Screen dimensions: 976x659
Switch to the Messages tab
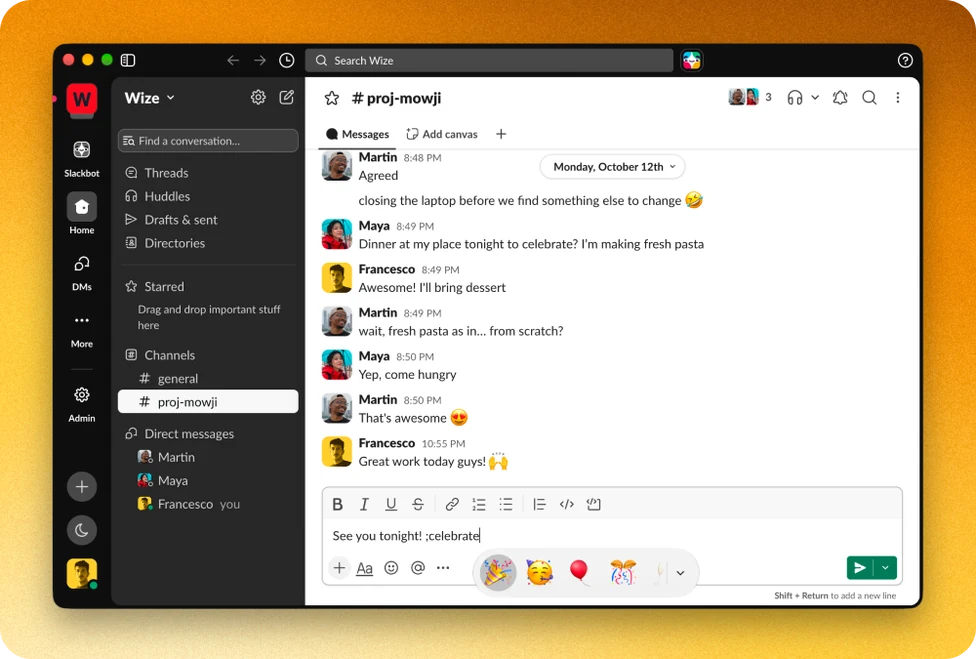pos(358,134)
